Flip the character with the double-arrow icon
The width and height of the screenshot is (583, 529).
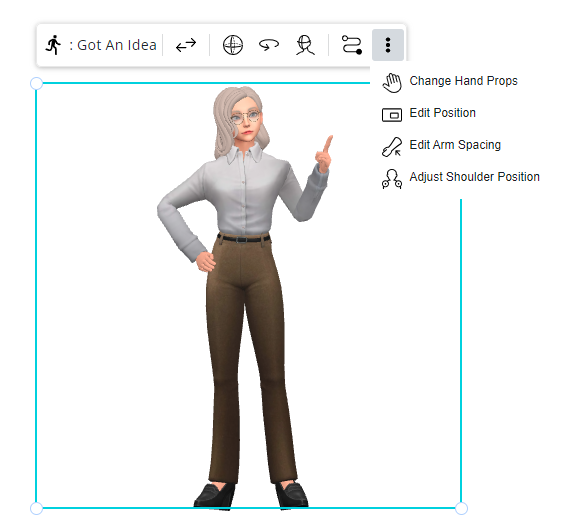(186, 45)
